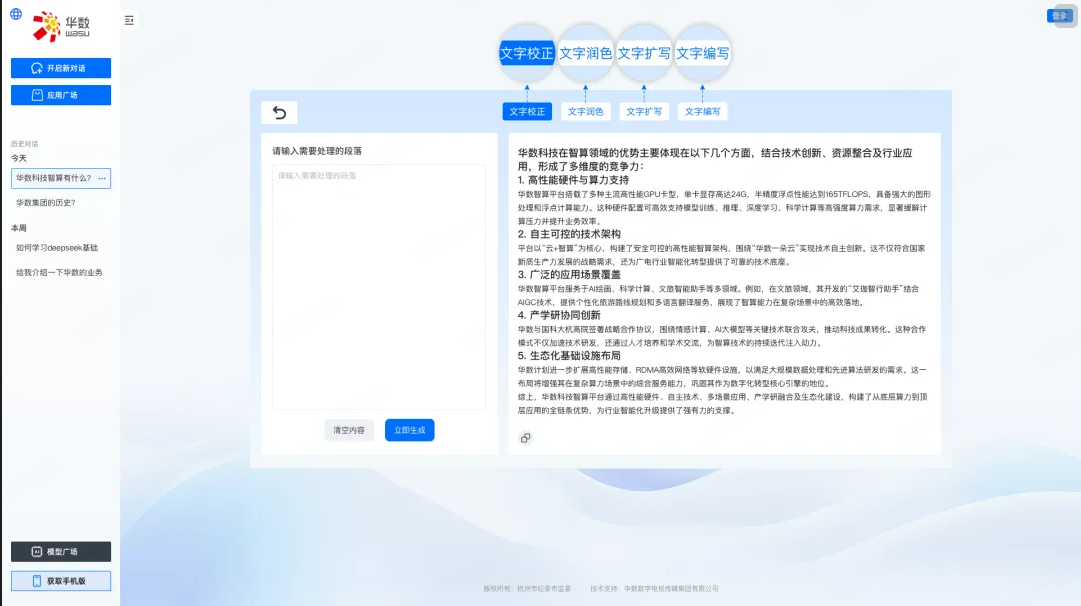
Task: Click 立即生成 to generate the result
Action: [x=410, y=430]
